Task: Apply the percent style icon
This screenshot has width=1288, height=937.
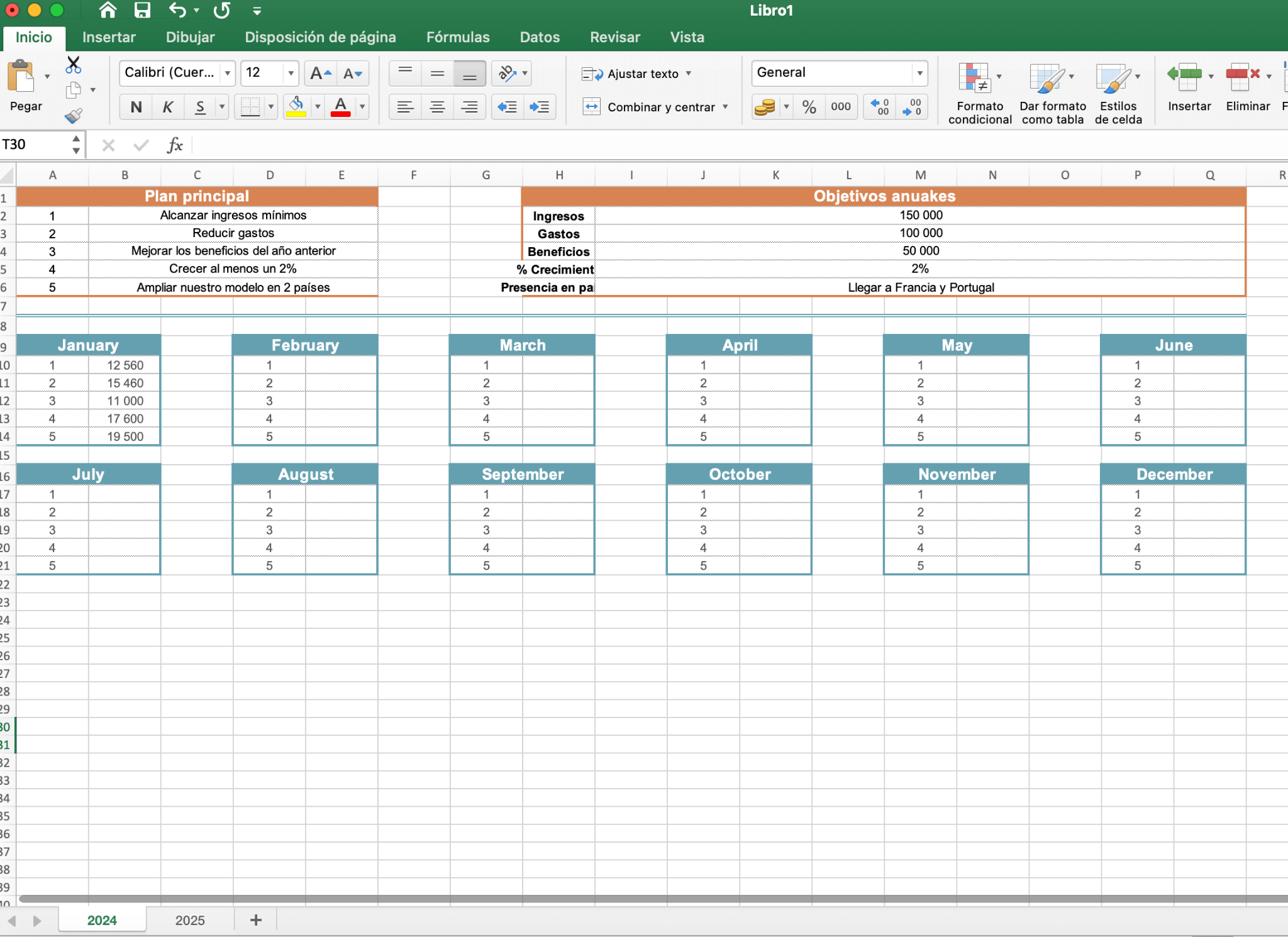Action: coord(809,106)
